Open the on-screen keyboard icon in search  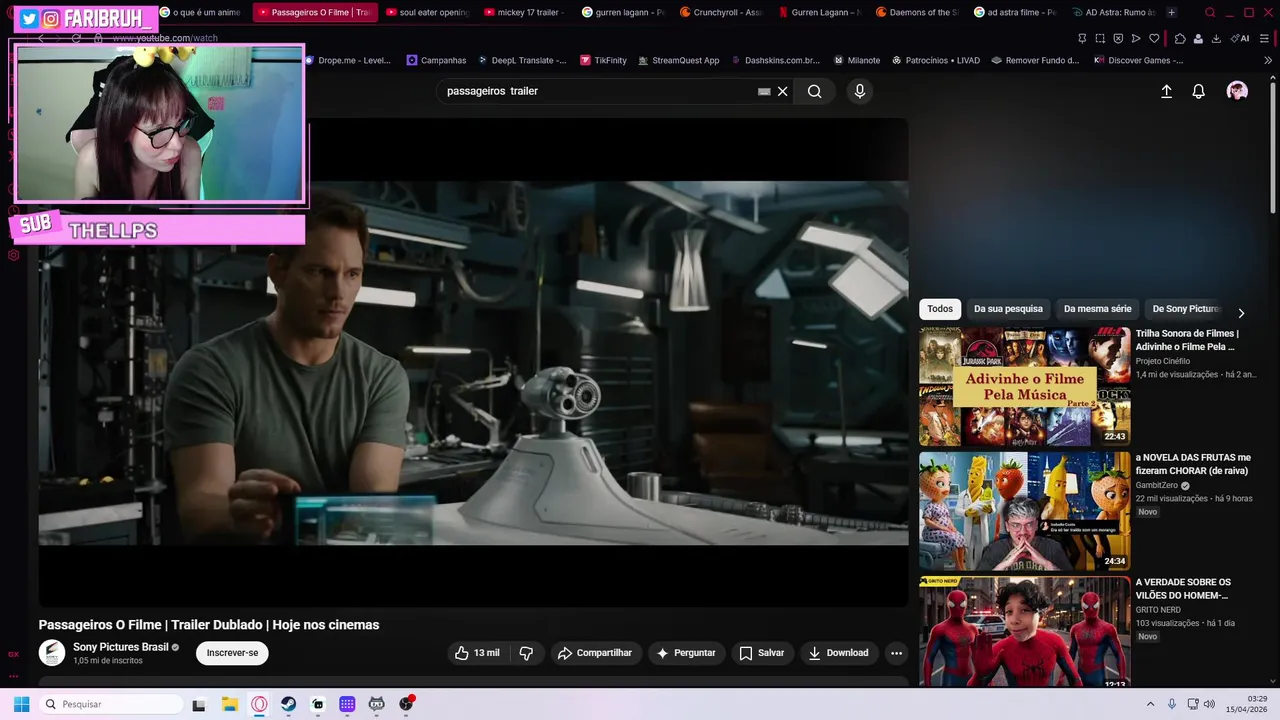764,91
